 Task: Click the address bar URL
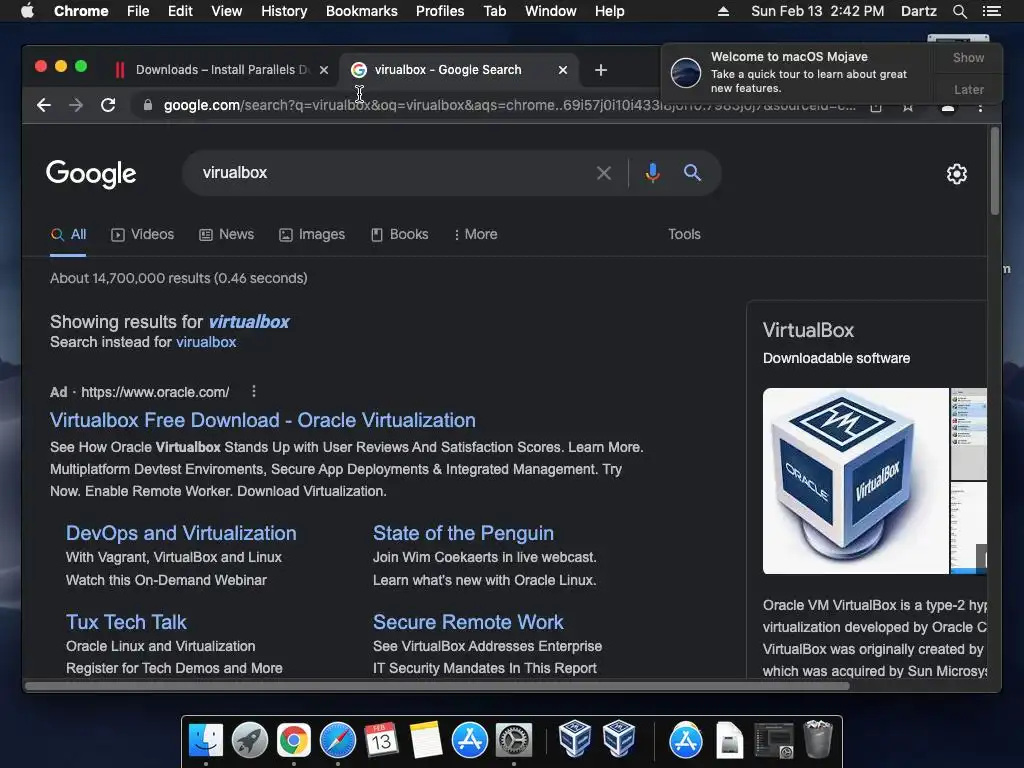[x=509, y=105]
